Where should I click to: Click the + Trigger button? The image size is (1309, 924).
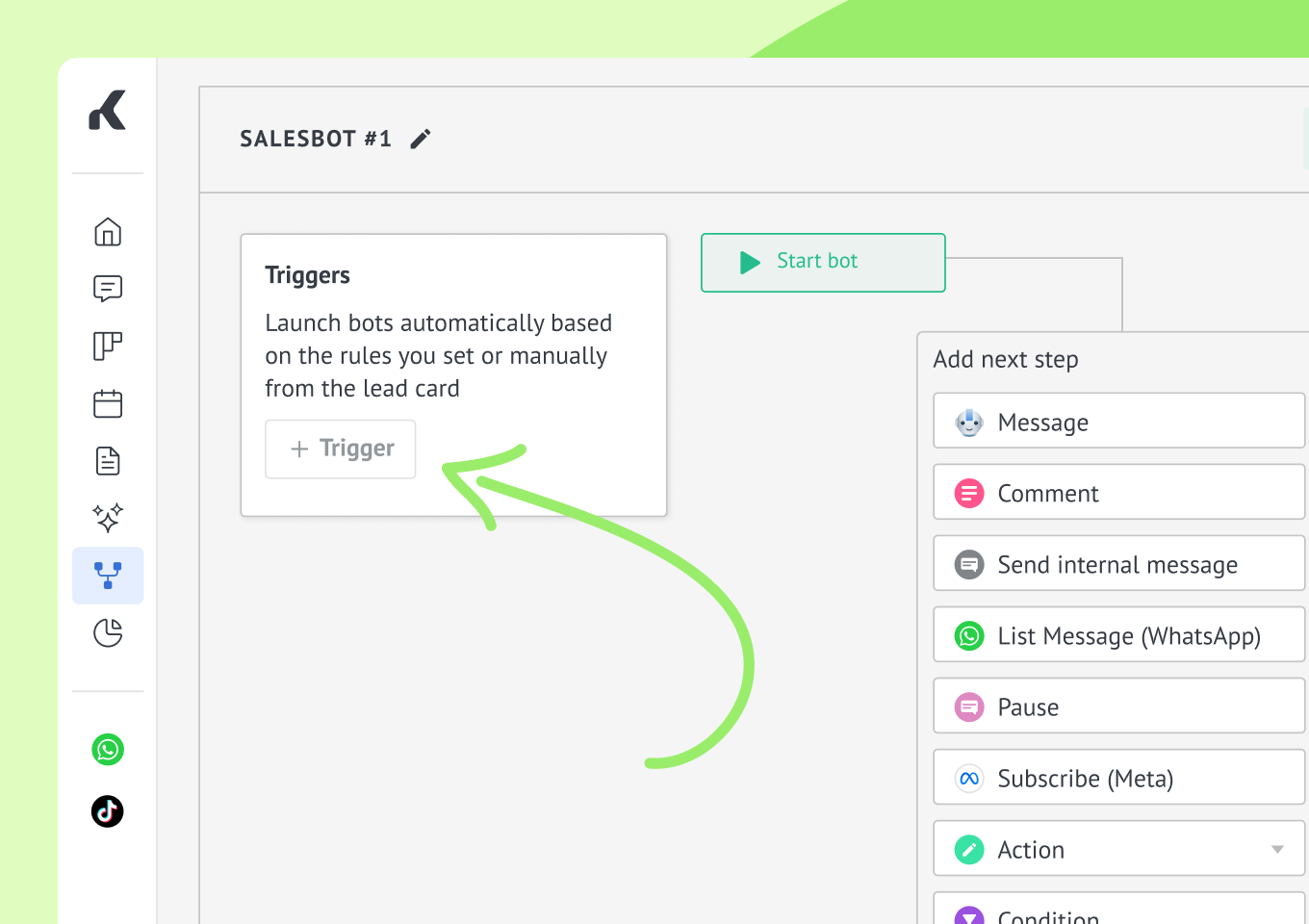coord(341,449)
